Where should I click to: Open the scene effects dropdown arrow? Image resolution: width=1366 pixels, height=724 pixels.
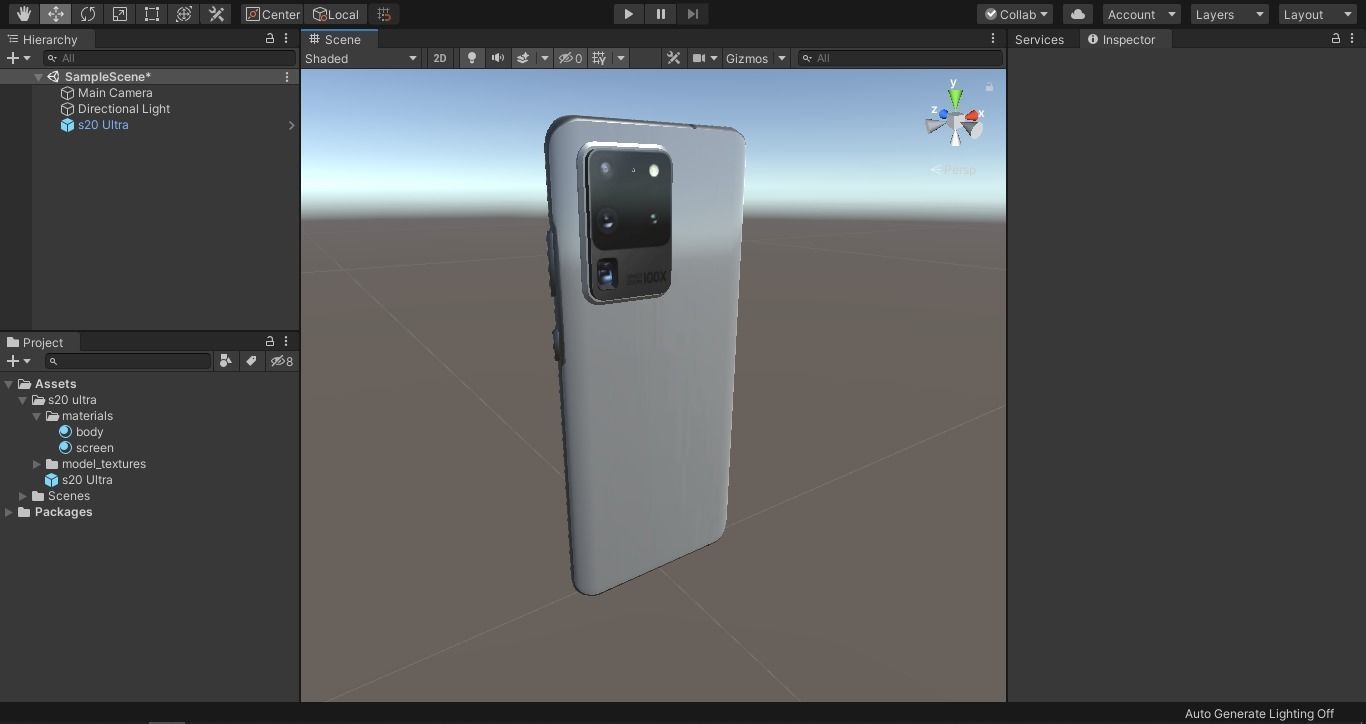click(545, 58)
